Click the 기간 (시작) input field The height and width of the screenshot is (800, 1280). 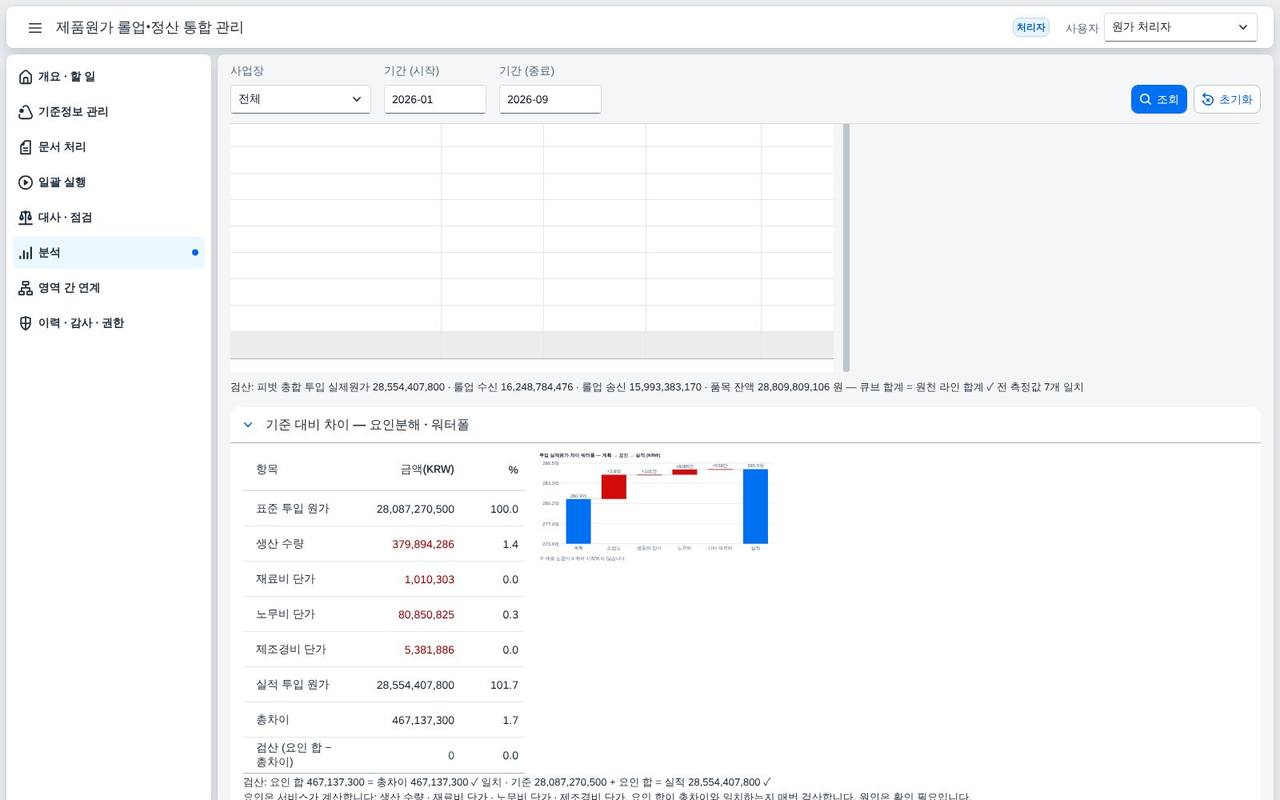click(435, 99)
